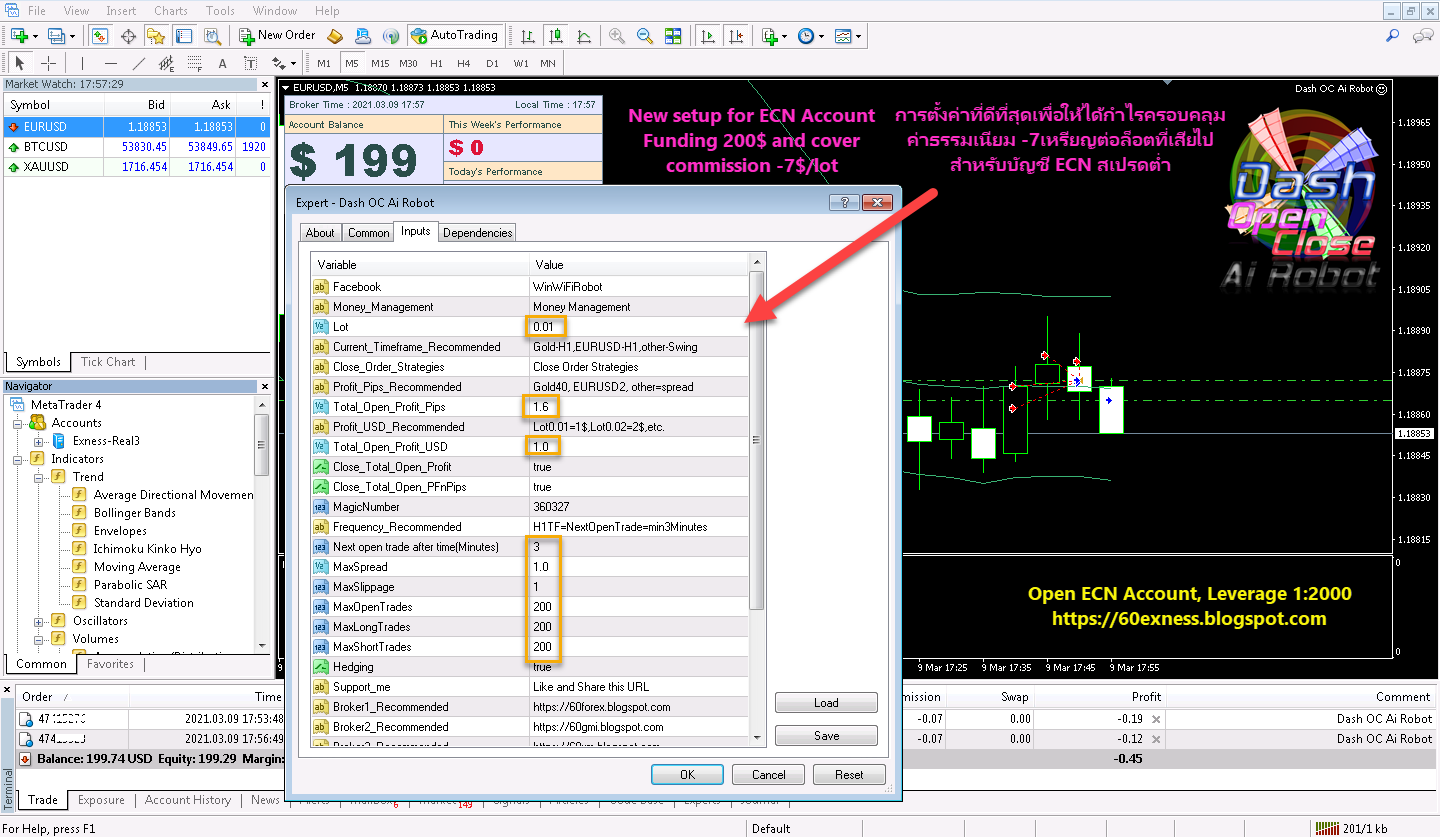Open the Templates dropdown arrow
The height and width of the screenshot is (837, 1440).
tap(858, 36)
